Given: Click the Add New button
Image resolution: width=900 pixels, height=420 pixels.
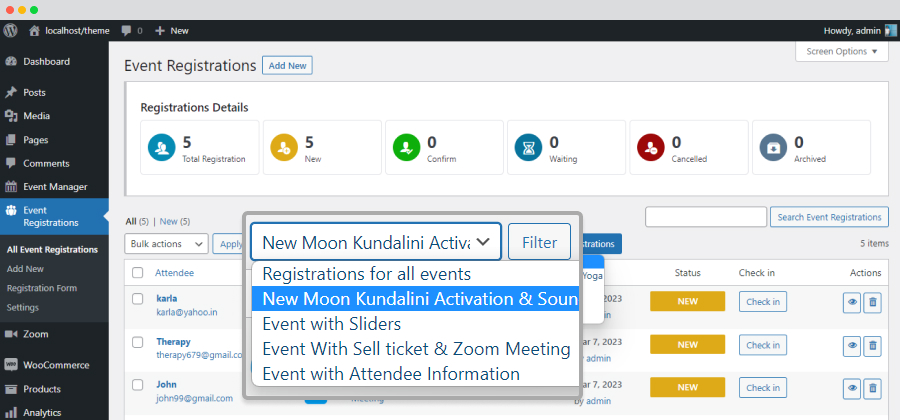Looking at the screenshot, I should tap(288, 65).
